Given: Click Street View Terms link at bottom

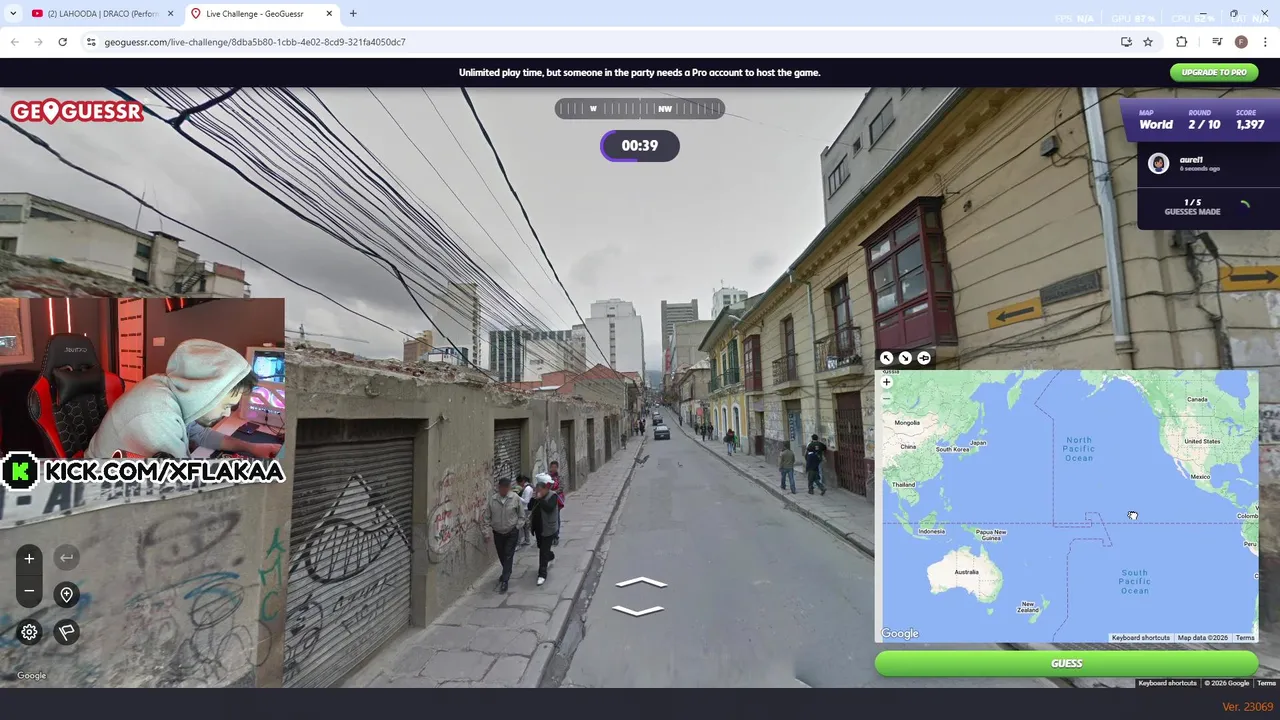Looking at the screenshot, I should coord(1266,683).
